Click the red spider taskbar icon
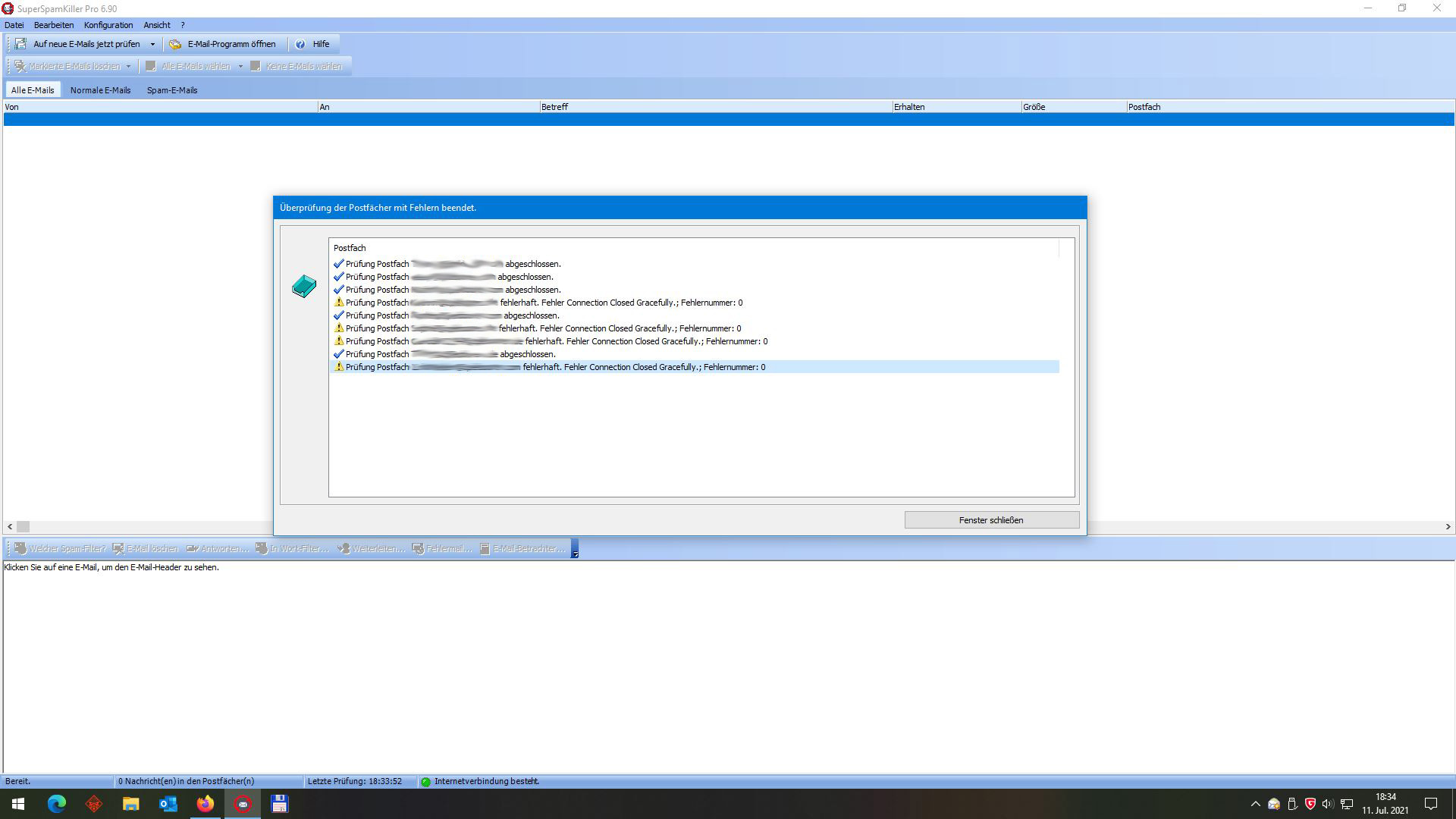Image resolution: width=1456 pixels, height=819 pixels. (x=94, y=804)
